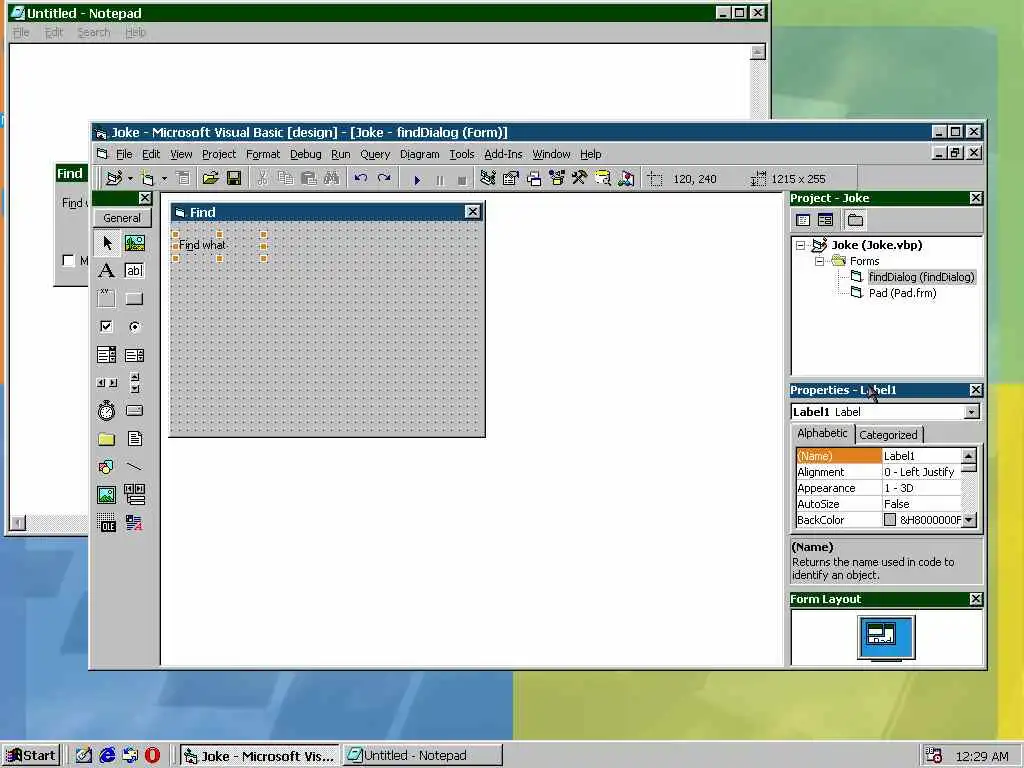Open the Label1 object dropdown in Properties
This screenshot has height=768, width=1024.
pos(971,412)
